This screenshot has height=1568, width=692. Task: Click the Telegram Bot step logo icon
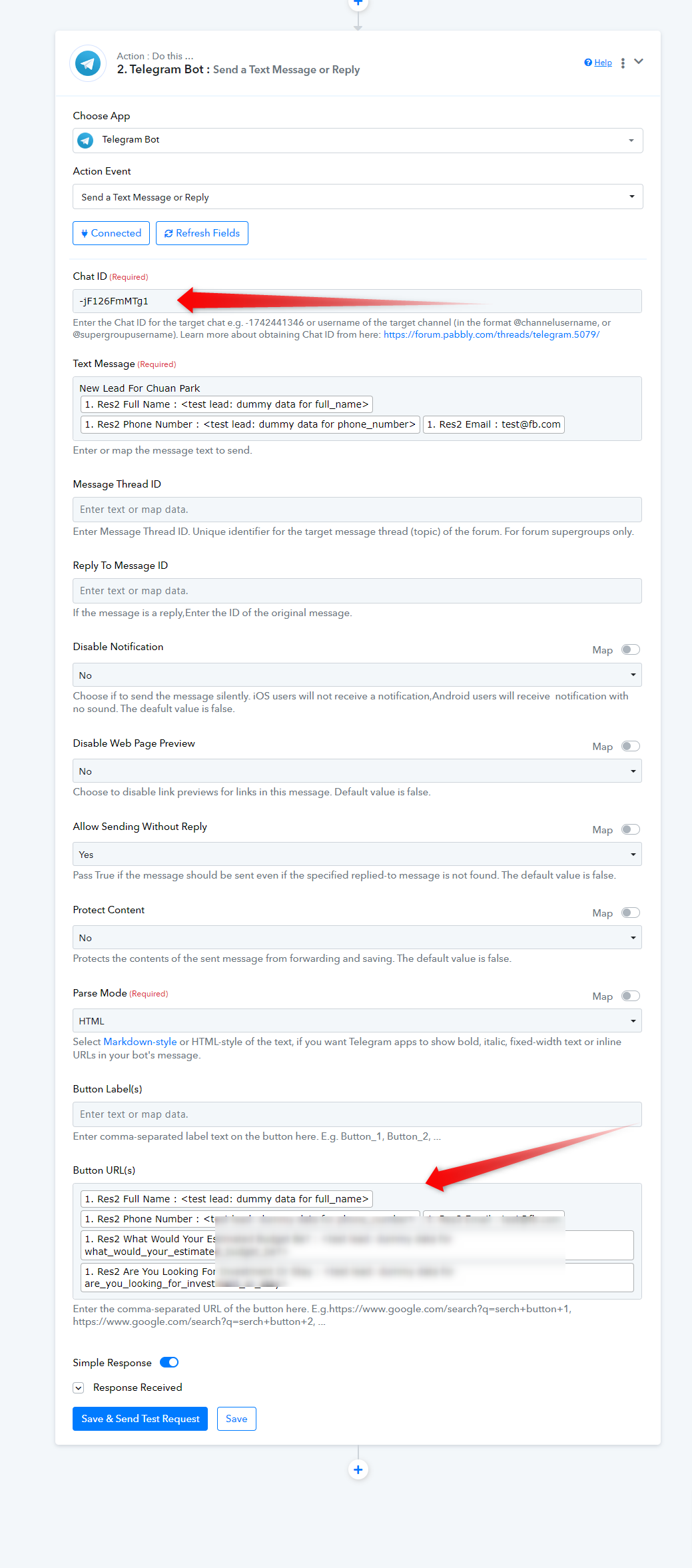tap(88, 63)
